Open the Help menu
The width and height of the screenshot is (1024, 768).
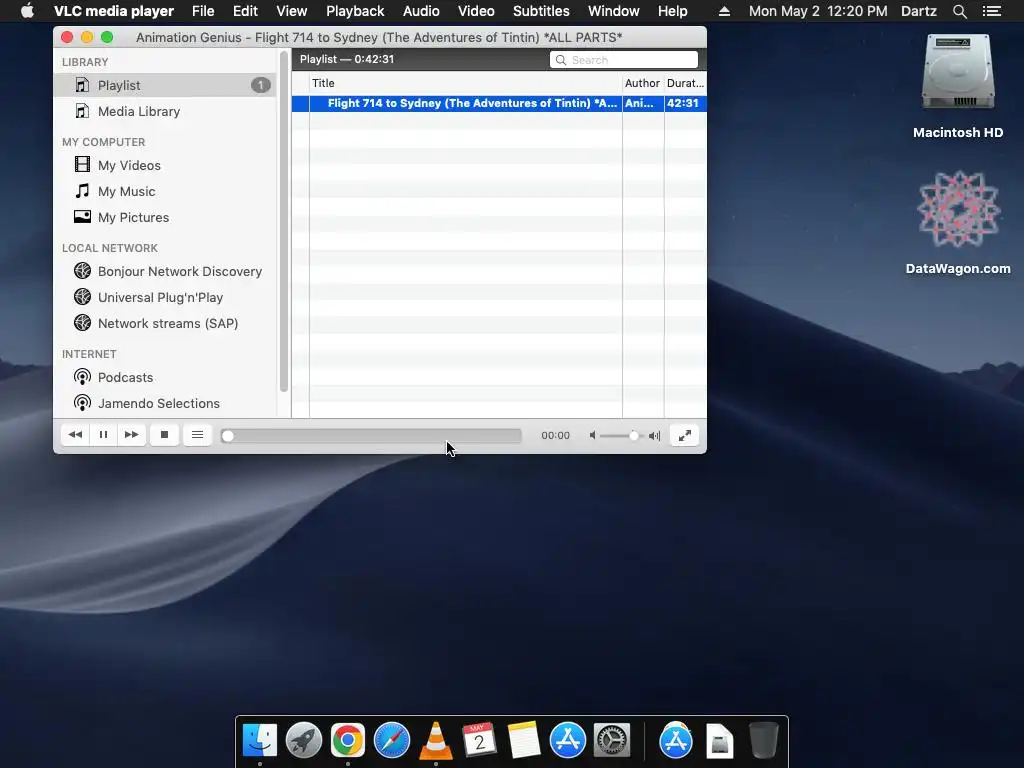[673, 11]
